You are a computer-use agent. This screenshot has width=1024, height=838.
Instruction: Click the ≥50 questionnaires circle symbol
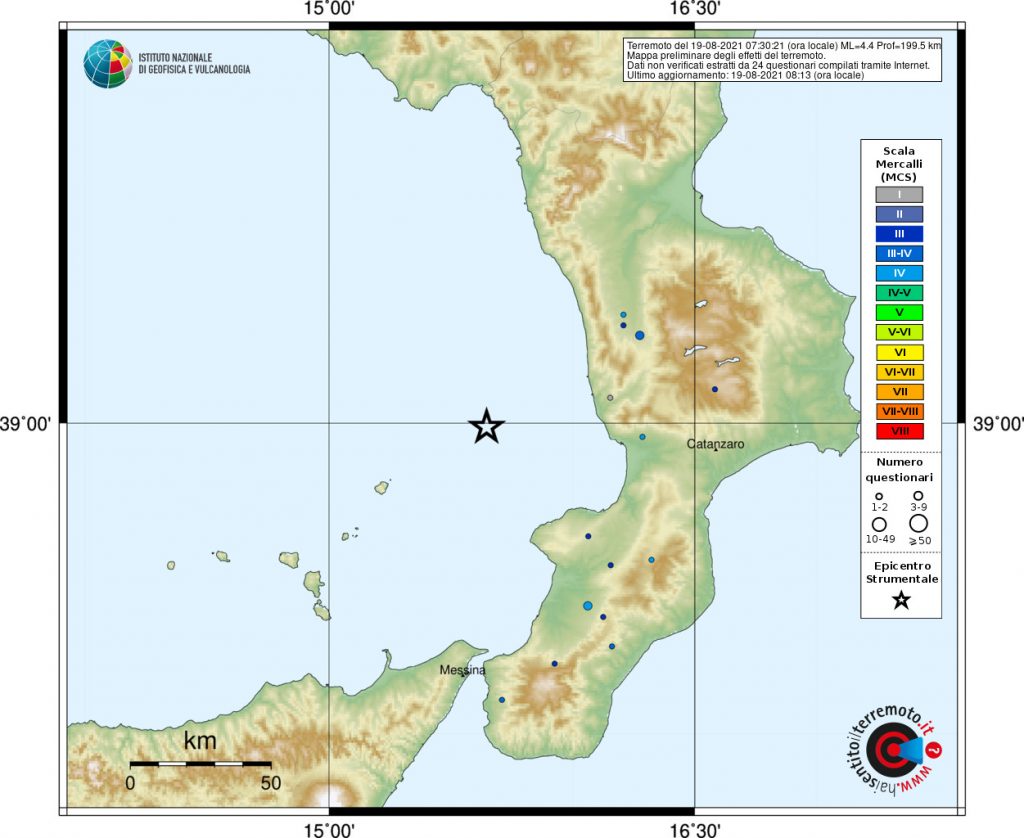(x=918, y=523)
